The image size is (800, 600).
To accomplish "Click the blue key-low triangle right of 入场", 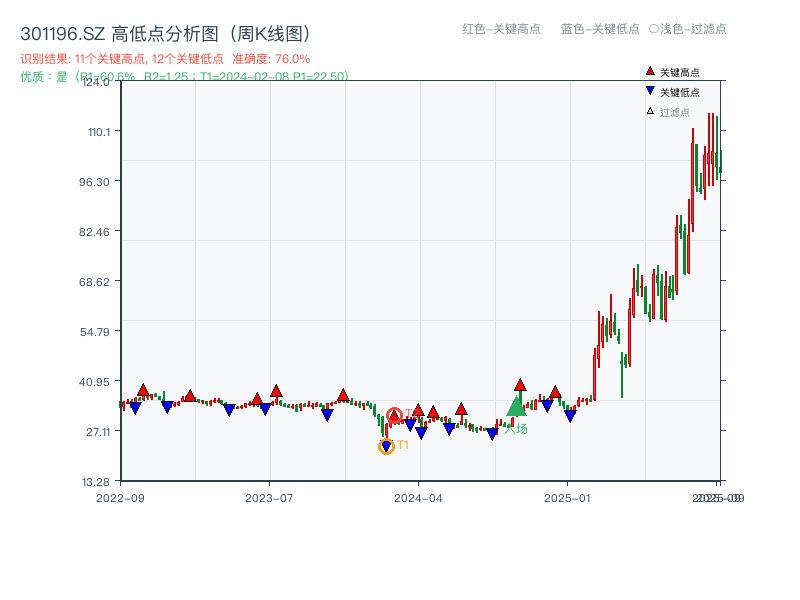I will [547, 404].
